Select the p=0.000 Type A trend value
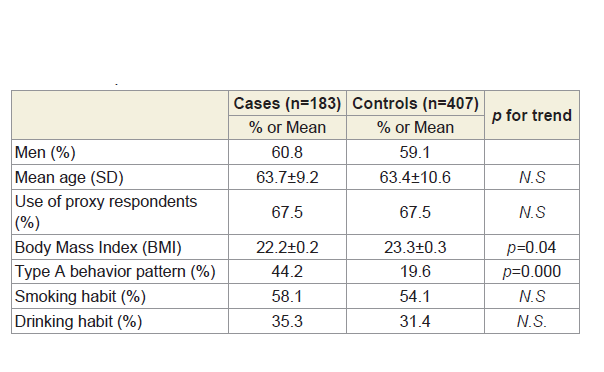The width and height of the screenshot is (604, 372). (532, 272)
